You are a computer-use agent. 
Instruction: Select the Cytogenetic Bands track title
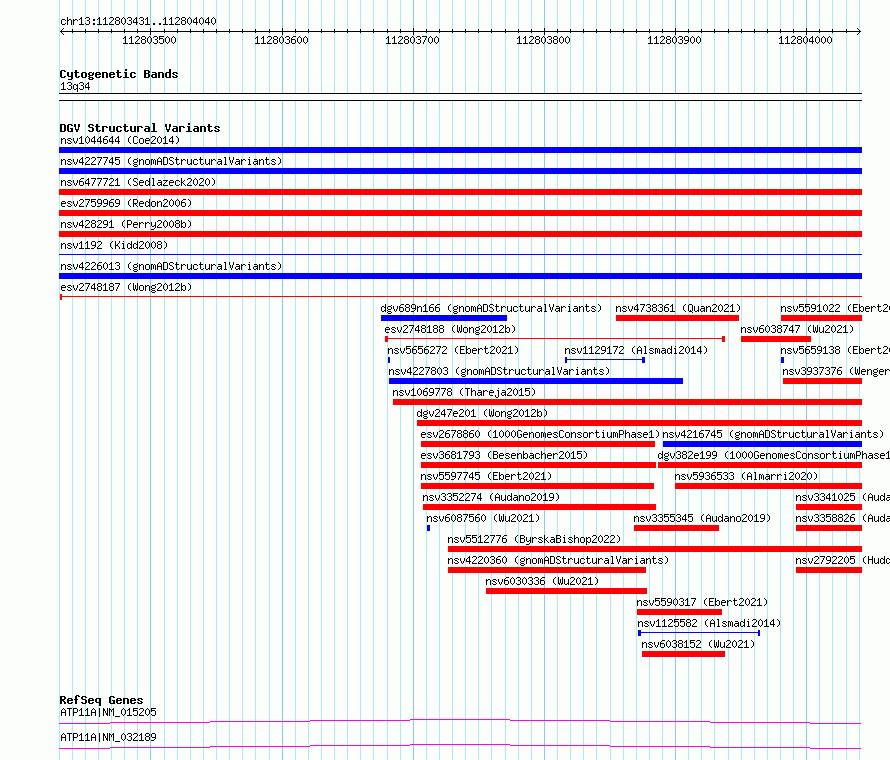(x=119, y=74)
